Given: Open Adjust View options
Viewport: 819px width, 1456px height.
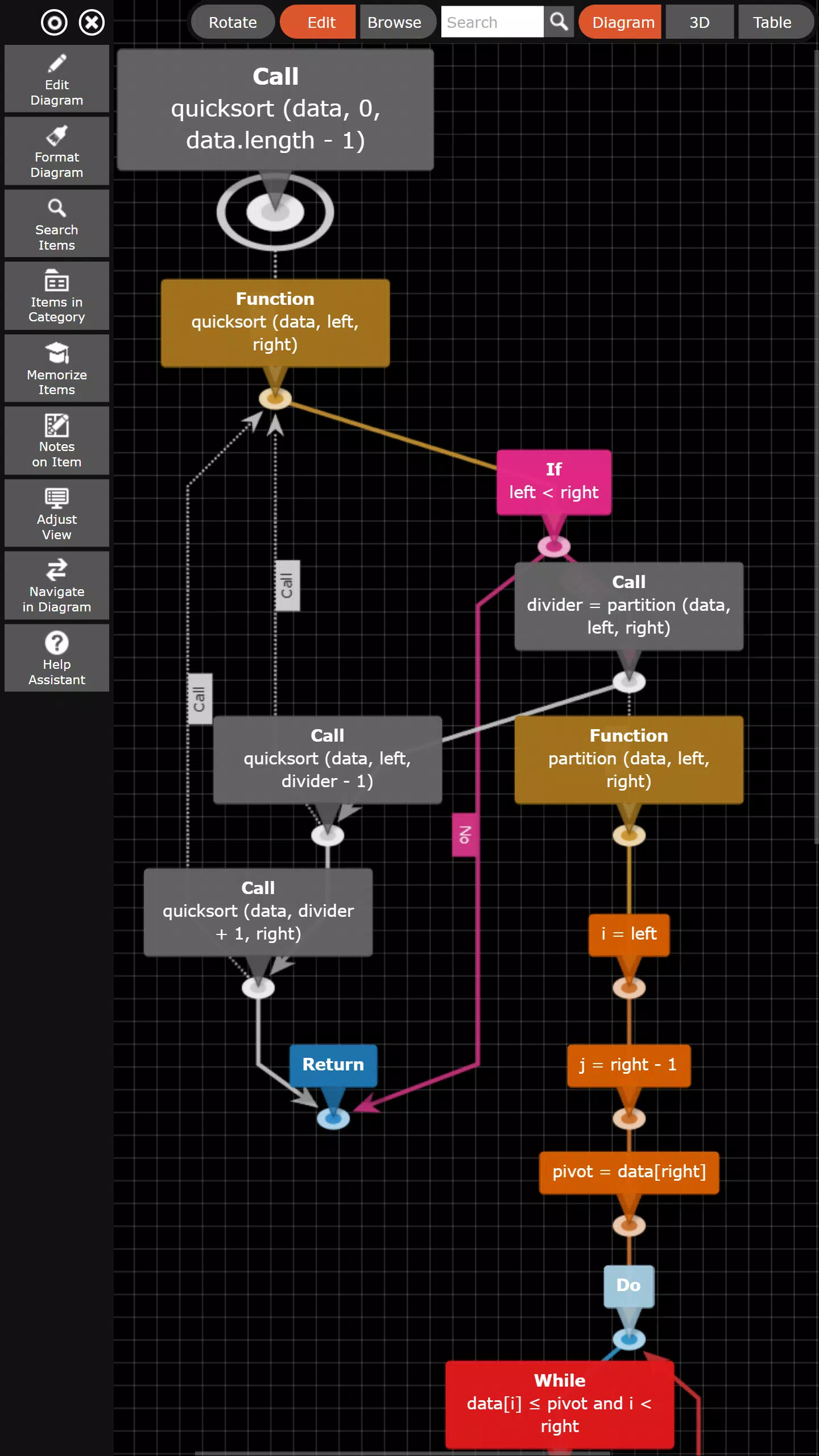Looking at the screenshot, I should 57,513.
